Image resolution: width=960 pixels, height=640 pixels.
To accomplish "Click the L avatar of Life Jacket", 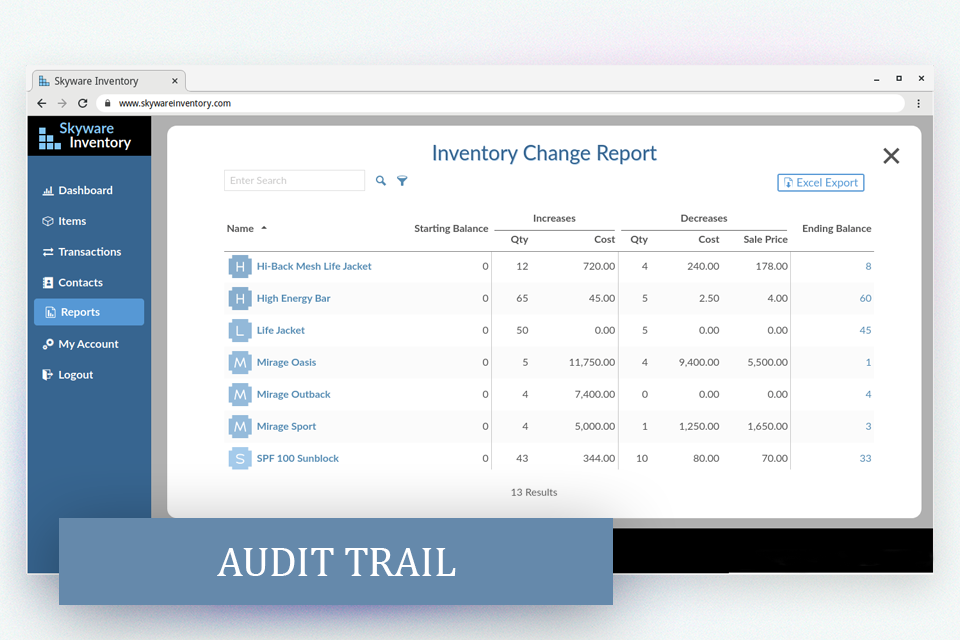I will 240,331.
